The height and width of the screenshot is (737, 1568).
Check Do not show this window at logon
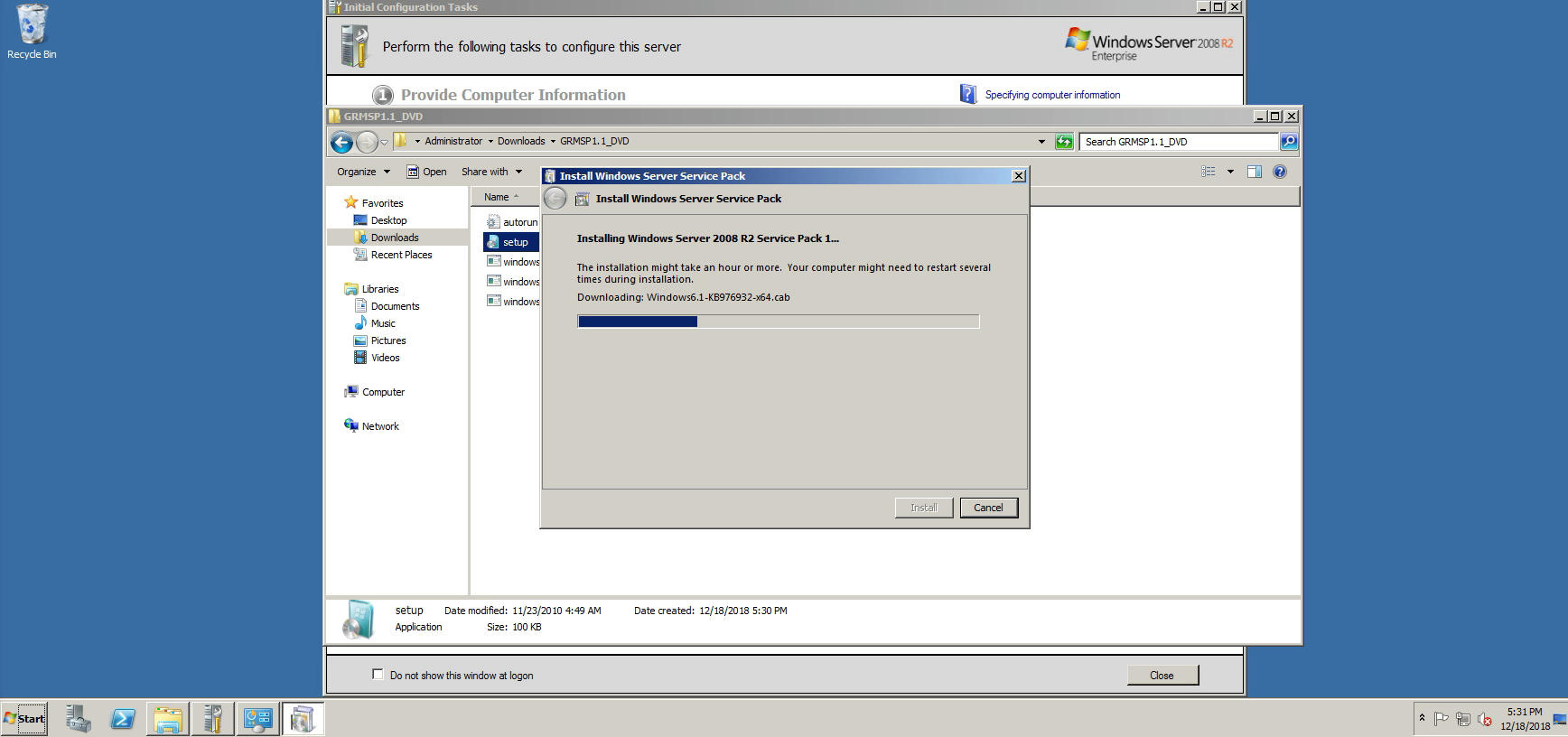[x=378, y=674]
